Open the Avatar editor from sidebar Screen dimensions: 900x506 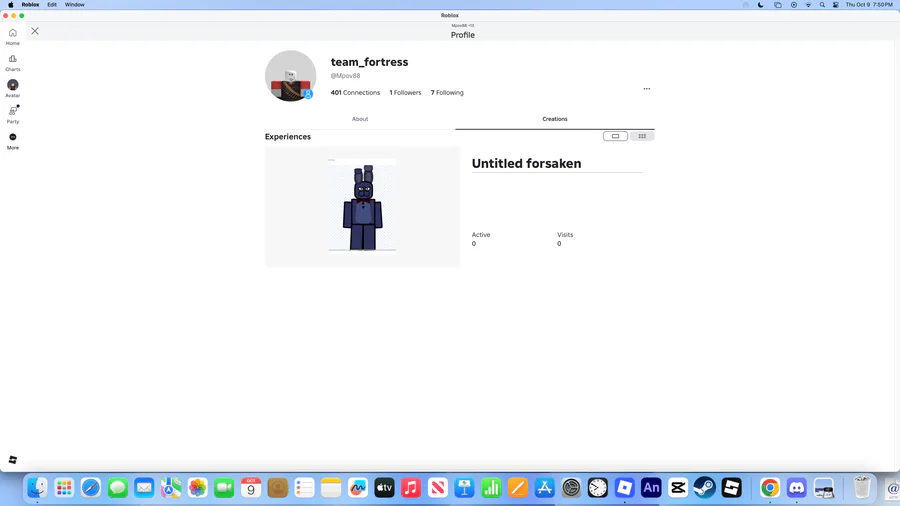point(13,89)
